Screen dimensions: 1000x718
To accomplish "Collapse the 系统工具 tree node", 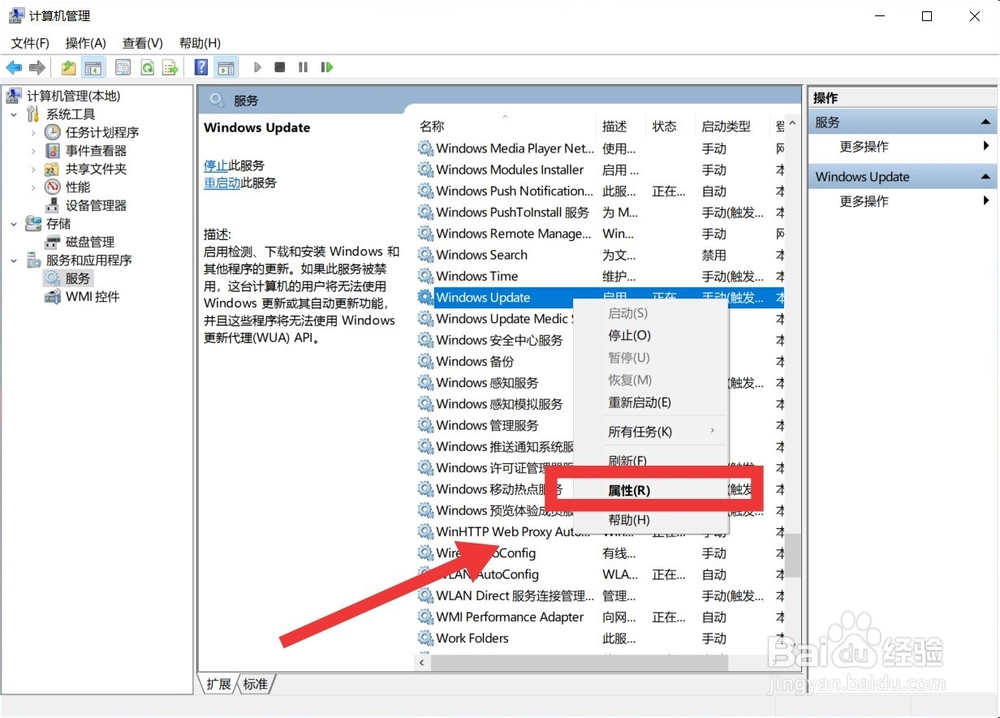I will point(14,115).
